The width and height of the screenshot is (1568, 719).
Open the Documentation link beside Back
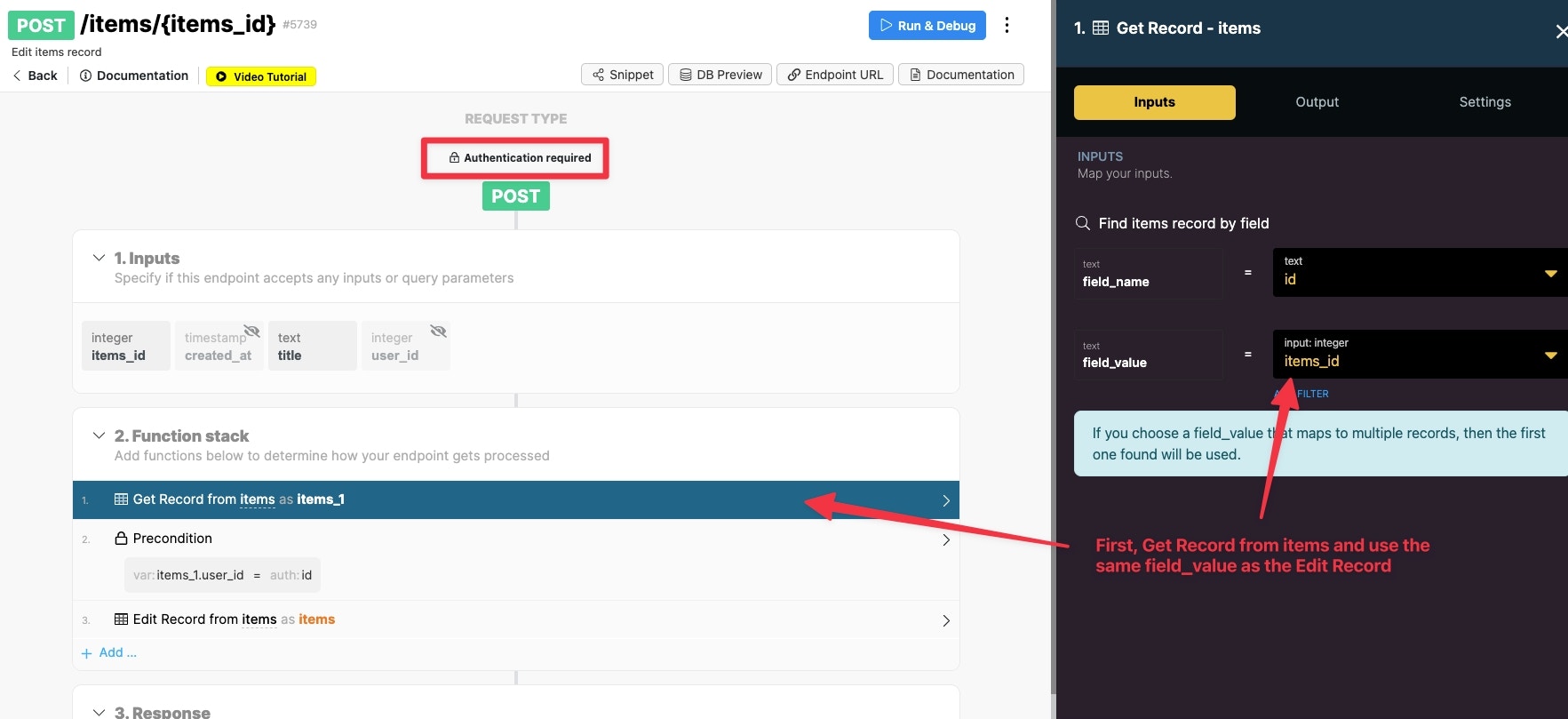pyautogui.click(x=134, y=76)
